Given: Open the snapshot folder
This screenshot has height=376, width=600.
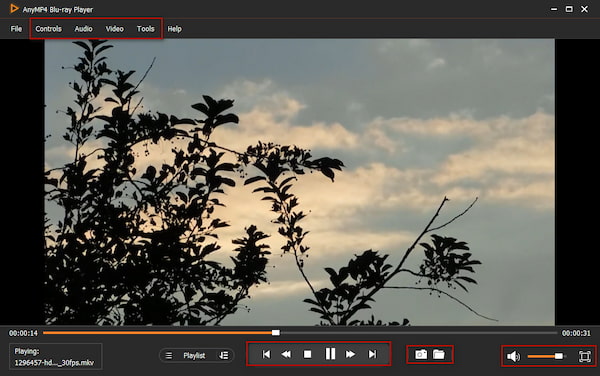Looking at the screenshot, I should 439,355.
